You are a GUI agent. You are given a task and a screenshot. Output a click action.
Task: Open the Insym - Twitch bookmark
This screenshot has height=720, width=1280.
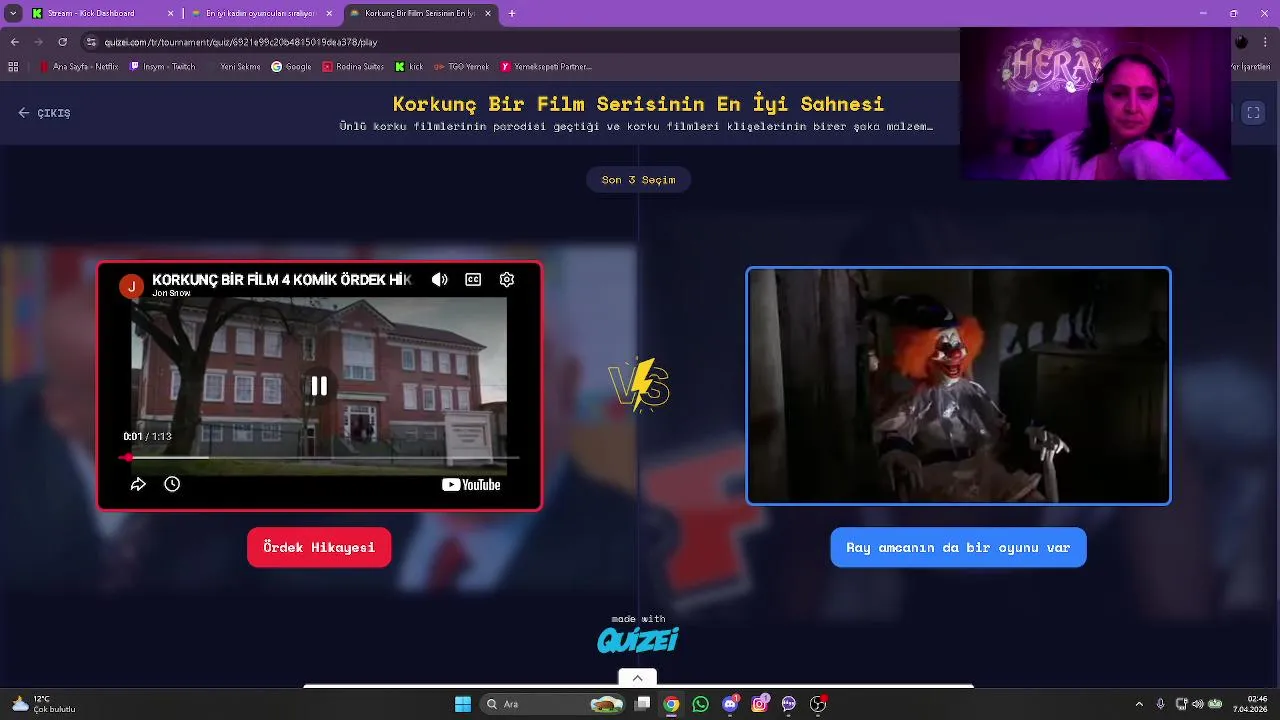[x=162, y=67]
